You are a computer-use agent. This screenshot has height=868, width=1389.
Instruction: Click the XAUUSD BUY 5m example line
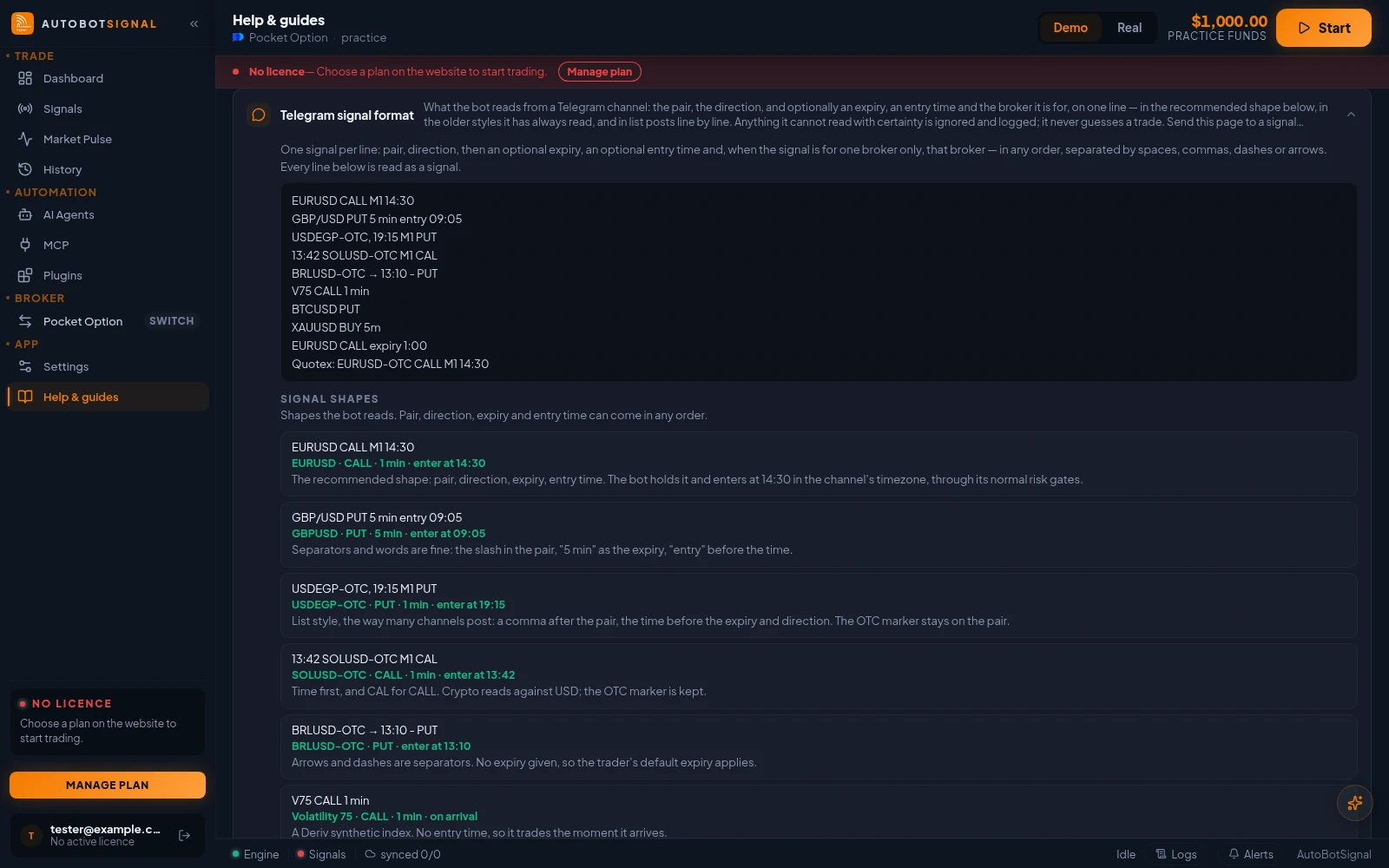[336, 327]
